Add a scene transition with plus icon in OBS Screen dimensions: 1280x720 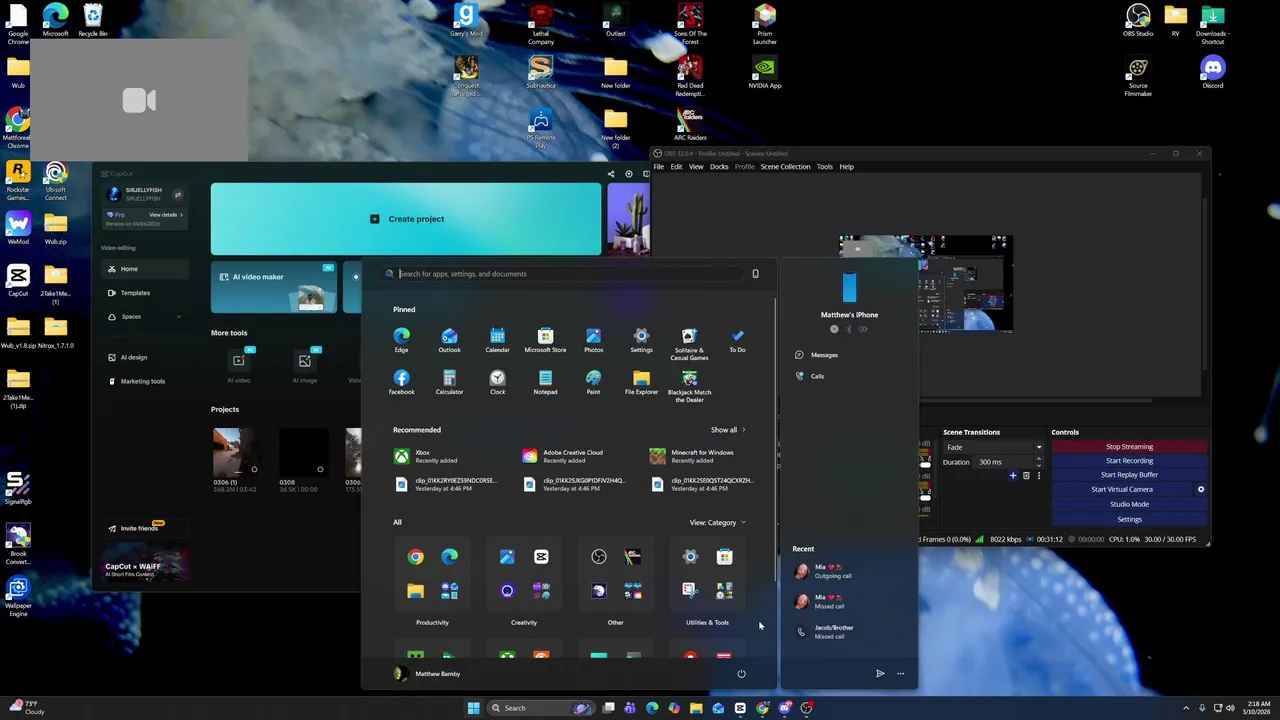(x=1013, y=475)
